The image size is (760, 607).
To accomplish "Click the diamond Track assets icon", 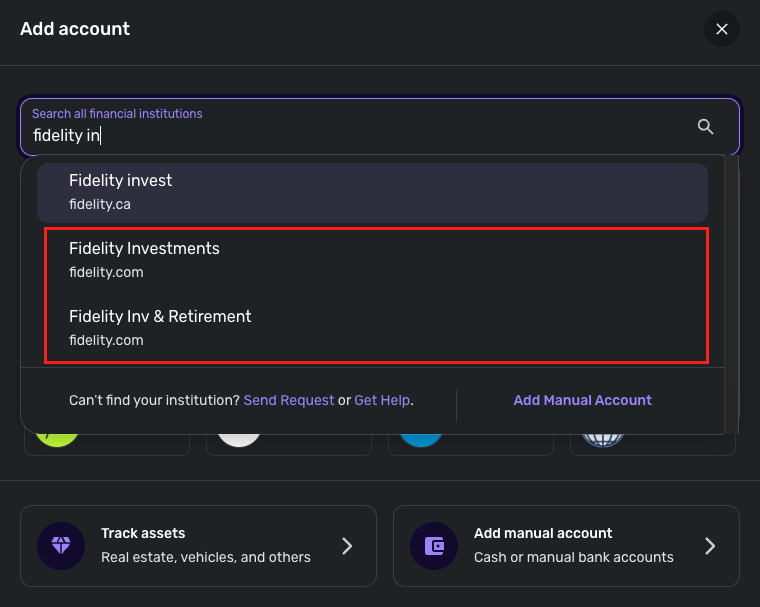I will (61, 546).
